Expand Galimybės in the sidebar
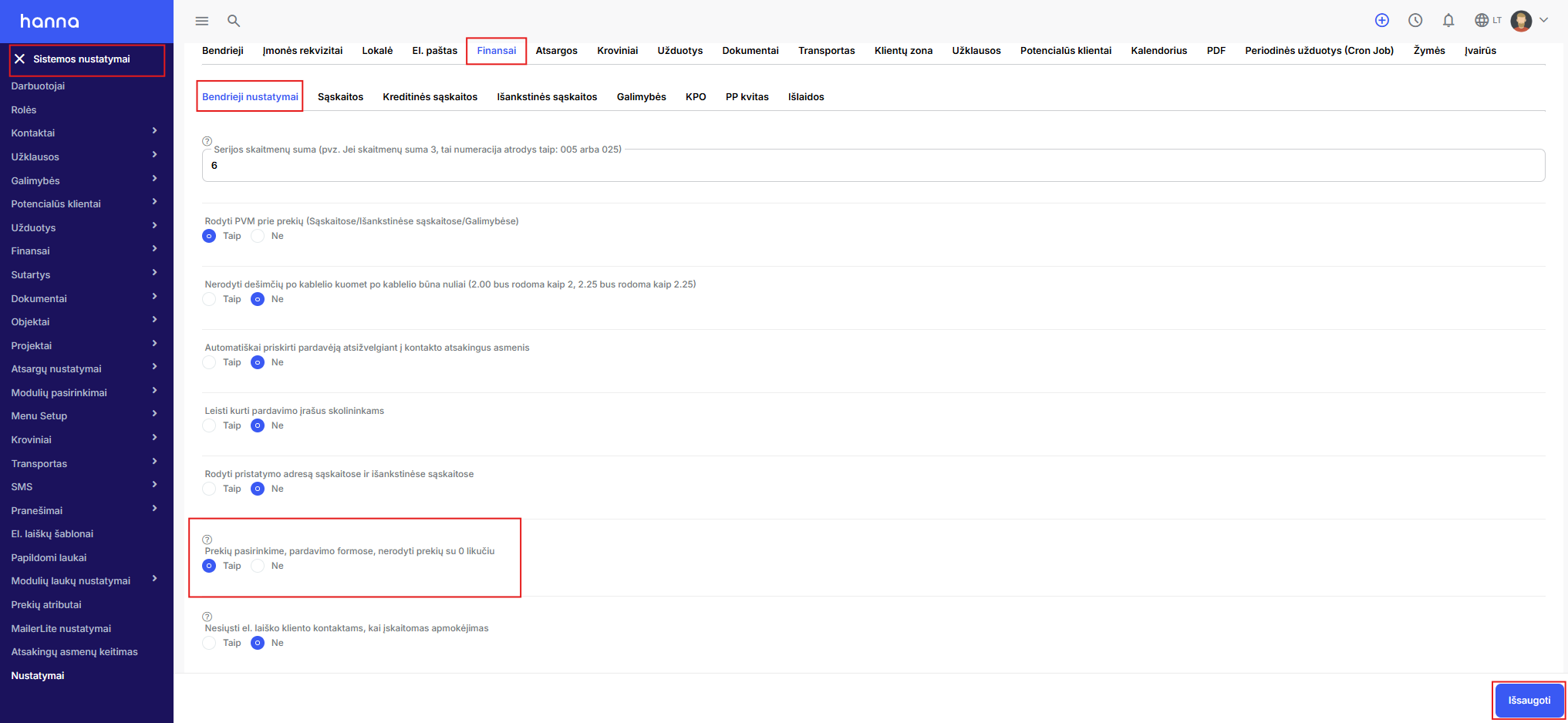This screenshot has height=723, width=1568. [x=155, y=179]
